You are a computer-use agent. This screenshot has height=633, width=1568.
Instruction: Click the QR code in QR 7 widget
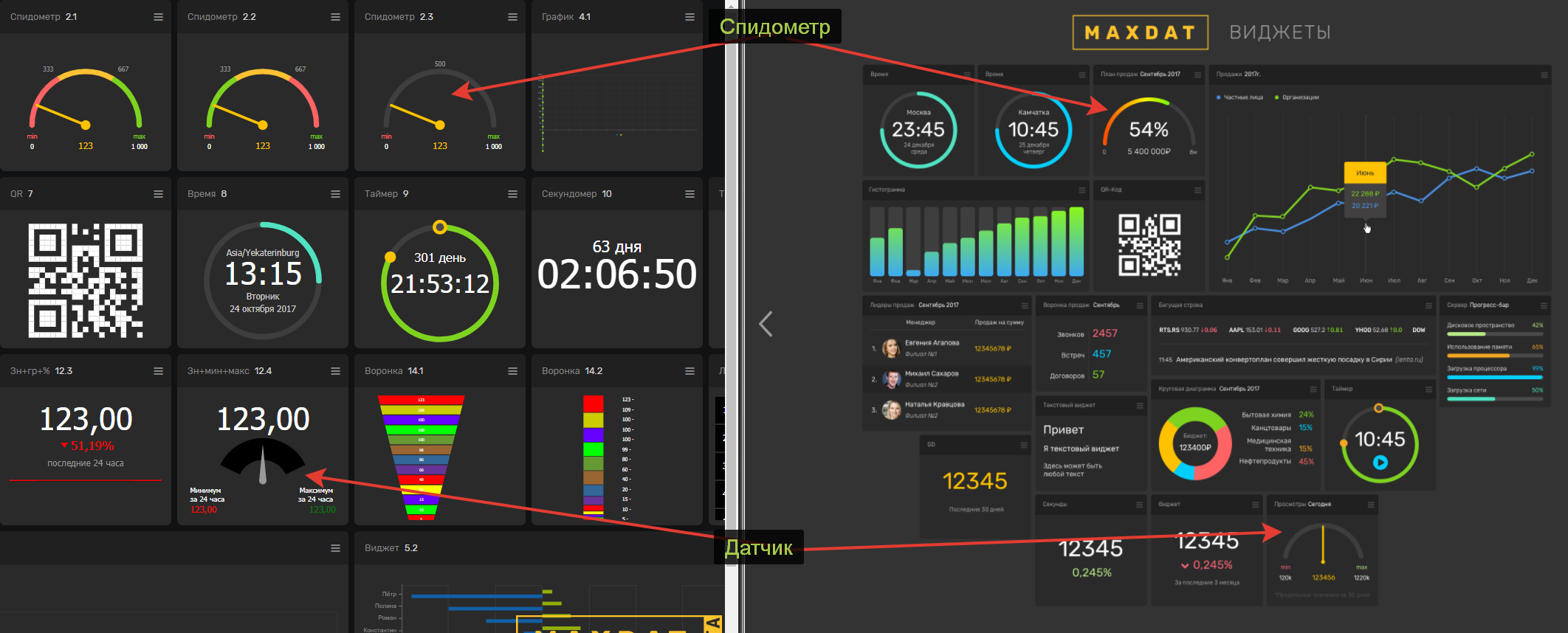[86, 280]
